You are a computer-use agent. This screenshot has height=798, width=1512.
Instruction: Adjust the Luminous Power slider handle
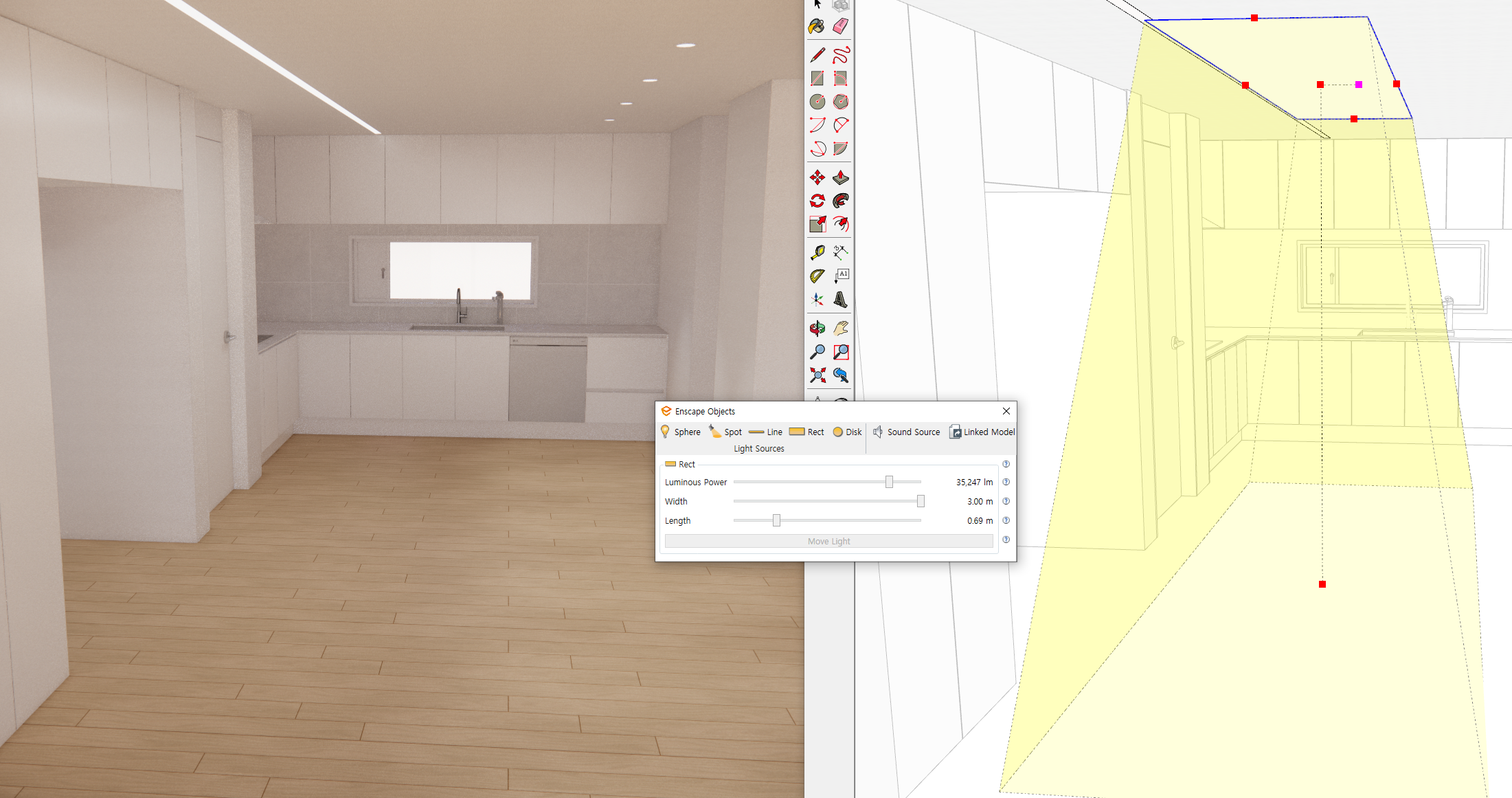coord(889,482)
